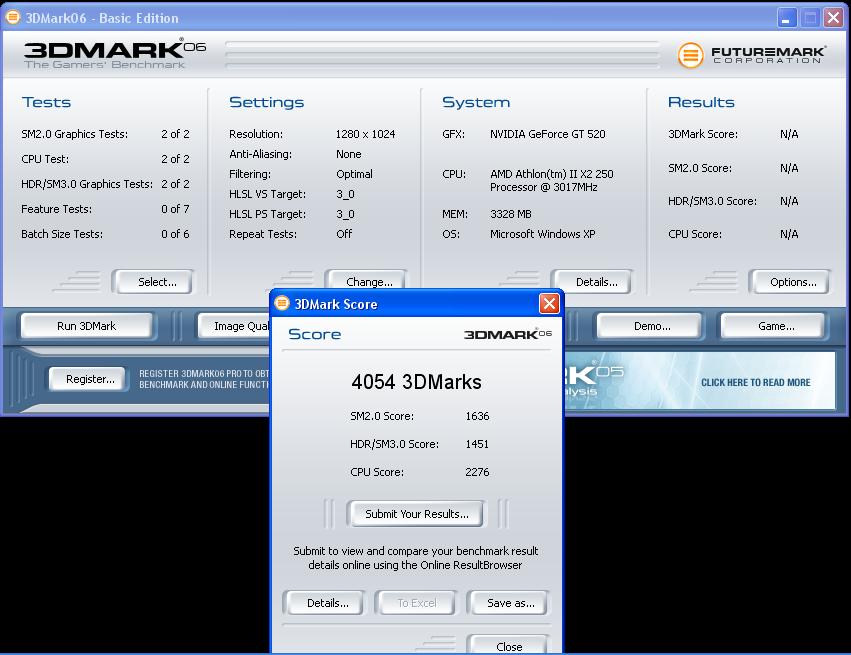Image resolution: width=851 pixels, height=655 pixels.
Task: Click the Click Here To Read More banner
Action: [x=755, y=383]
